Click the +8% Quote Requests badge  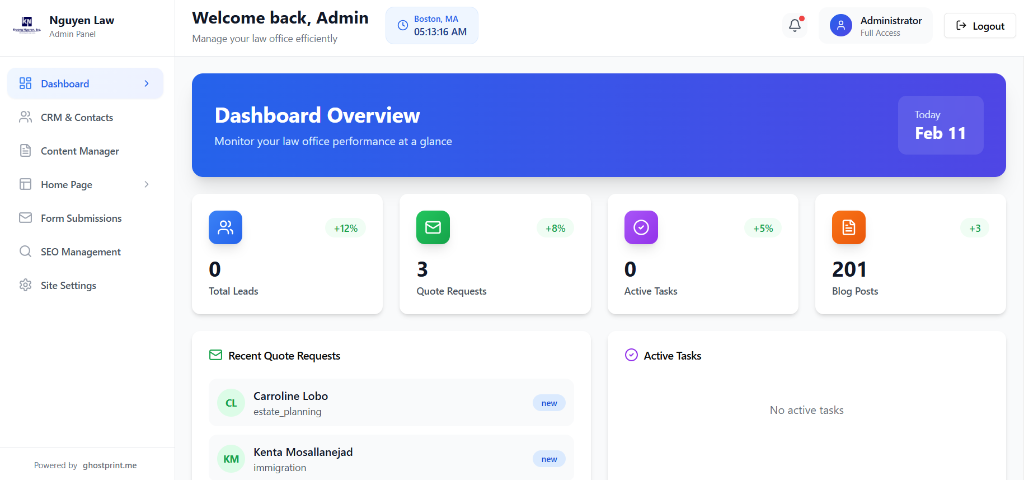tap(555, 228)
